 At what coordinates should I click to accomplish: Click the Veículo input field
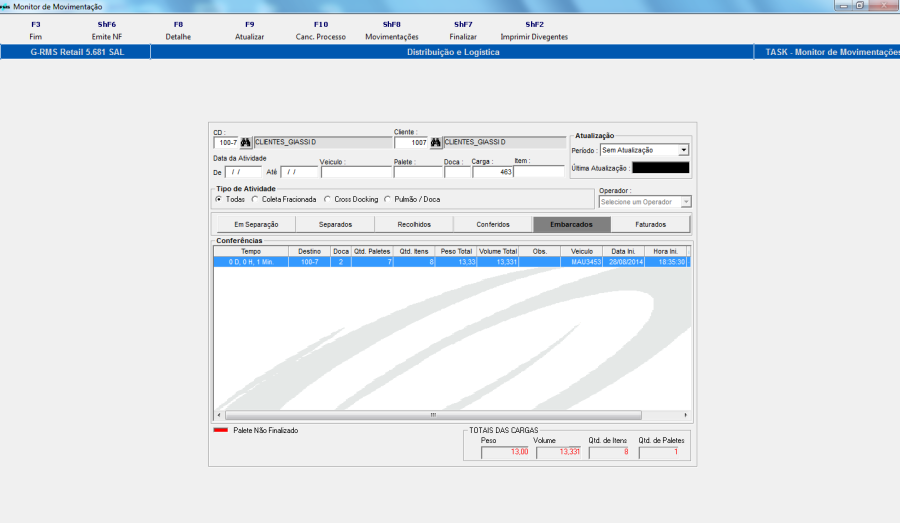click(356, 172)
